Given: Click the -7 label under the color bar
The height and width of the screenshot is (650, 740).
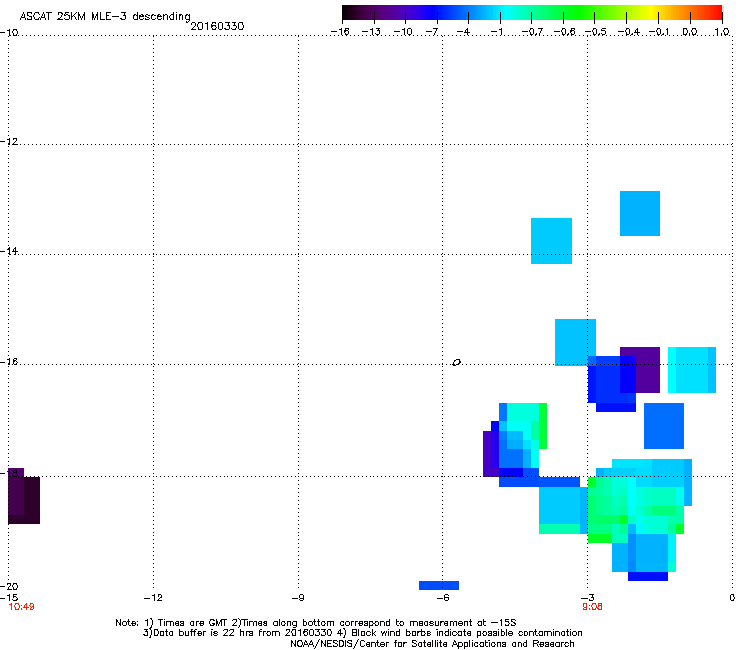Looking at the screenshot, I should point(431,32).
